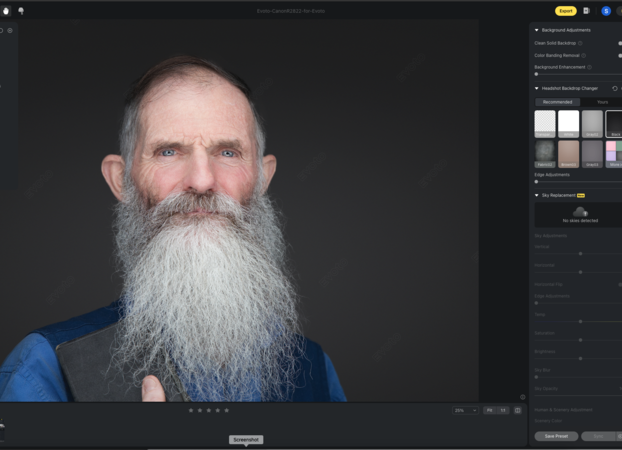Screen dimensions: 622x450
Task: Select the White backdrop thumbnail
Action: [x=568, y=123]
